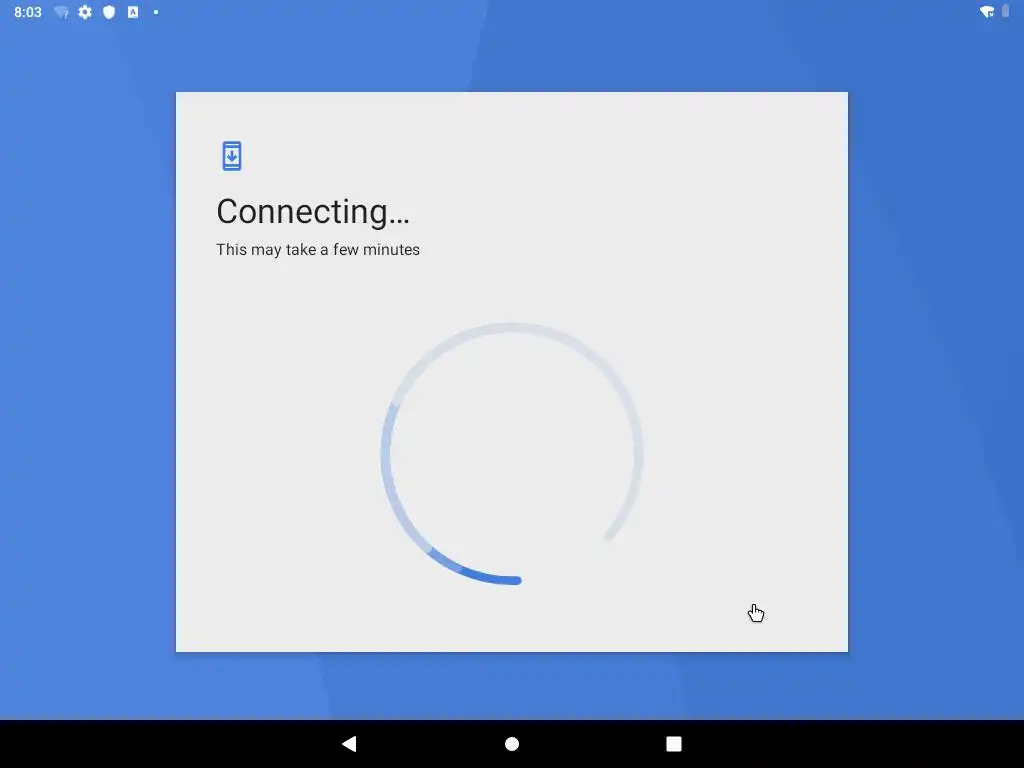Click the black navigation bar's empty left area
This screenshot has width=1024, height=768.
click(x=163, y=744)
